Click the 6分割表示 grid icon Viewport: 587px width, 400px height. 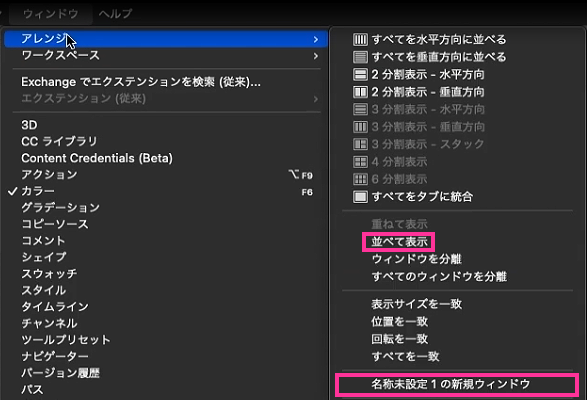coord(360,179)
